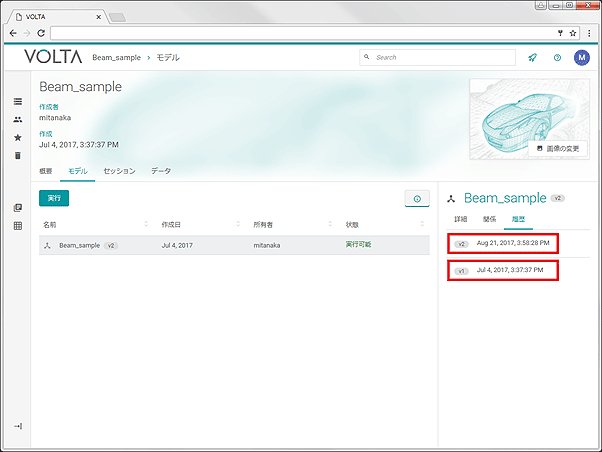Click Beam_sample title in side panel
Screen dimensions: 602x452
pyautogui.click(x=505, y=198)
